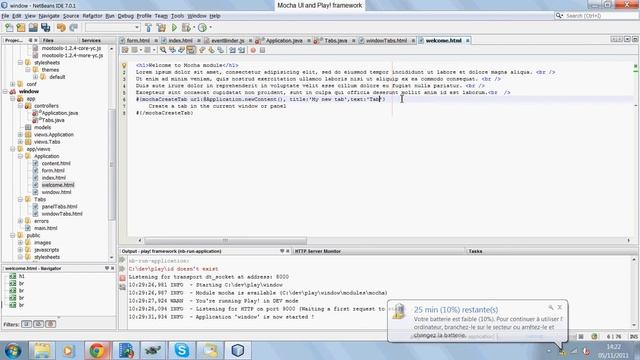Click the red Stop icon in Output panel
This screenshot has width=640, height=360.
(x=122, y=278)
